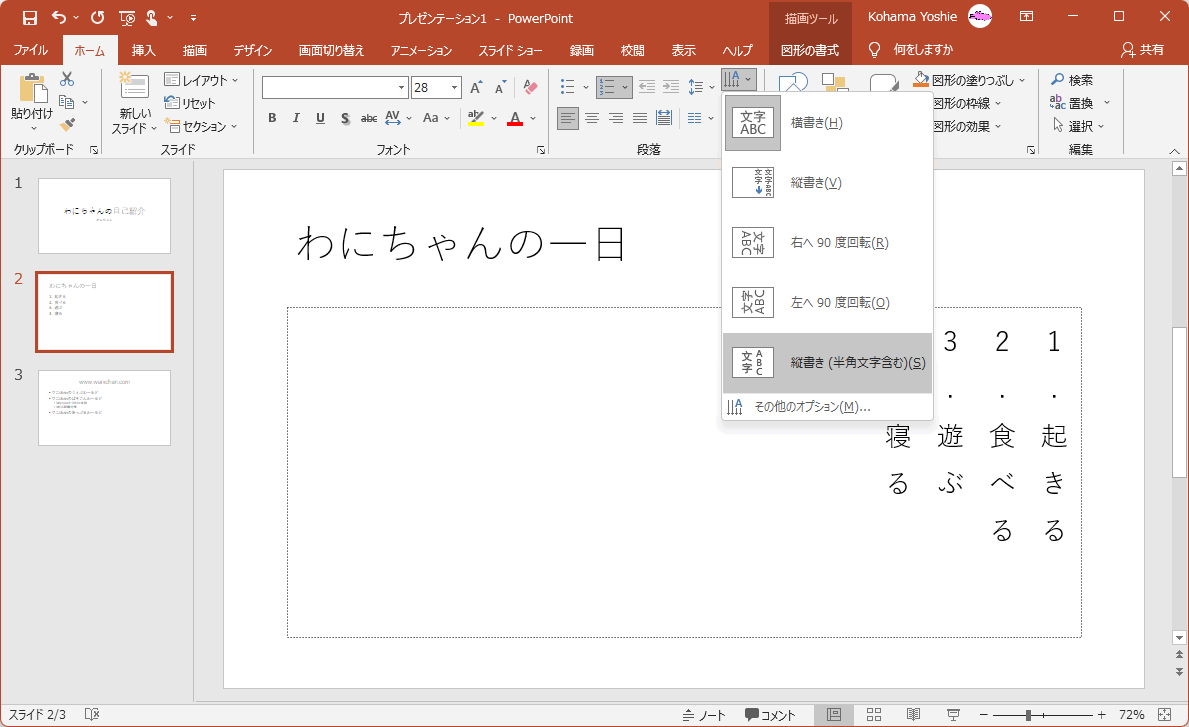Open the 挿入 ribbon tab

144,50
